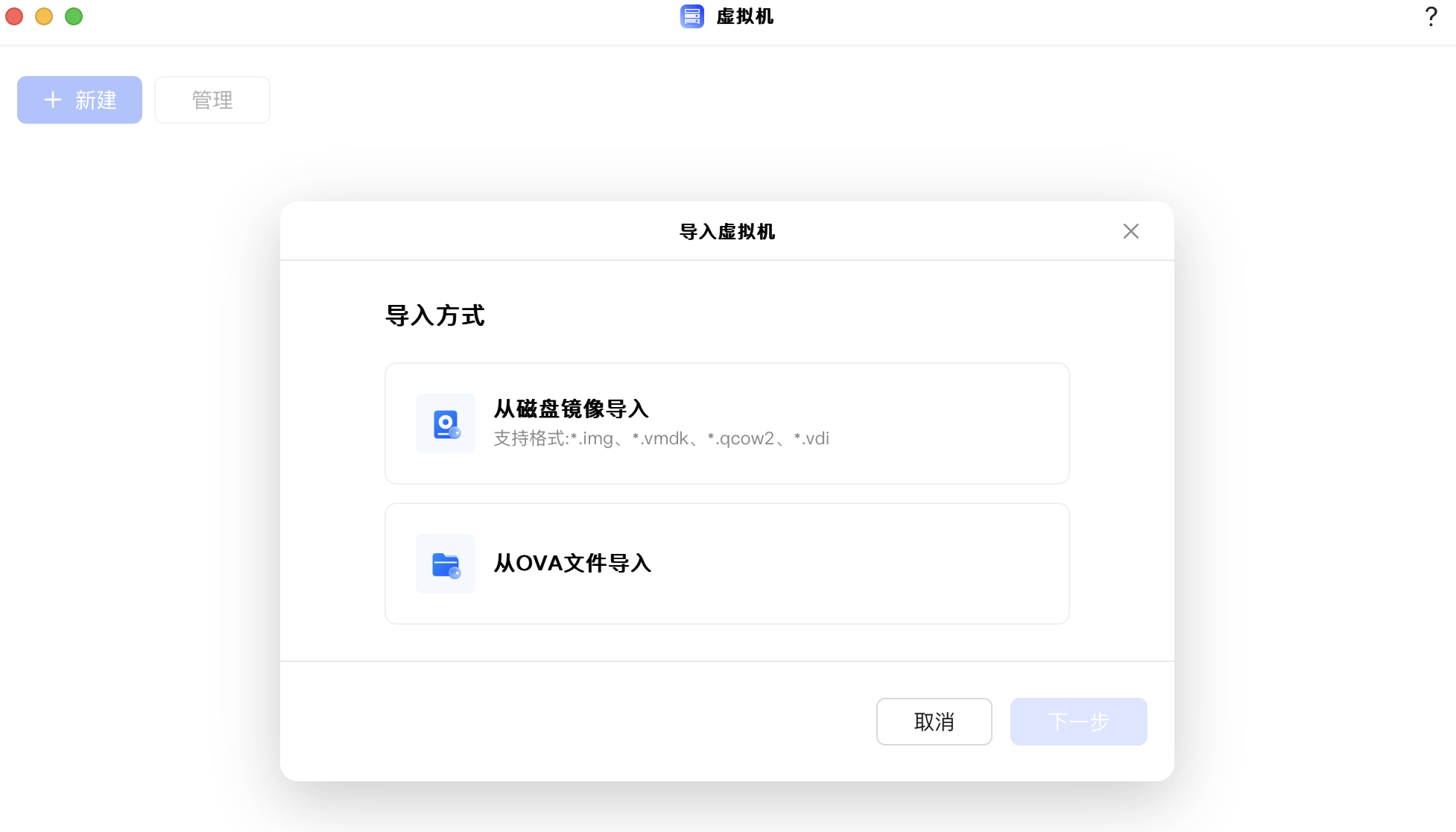This screenshot has width=1456, height=832.
Task: Open help via the question mark icon
Action: coord(1431,16)
